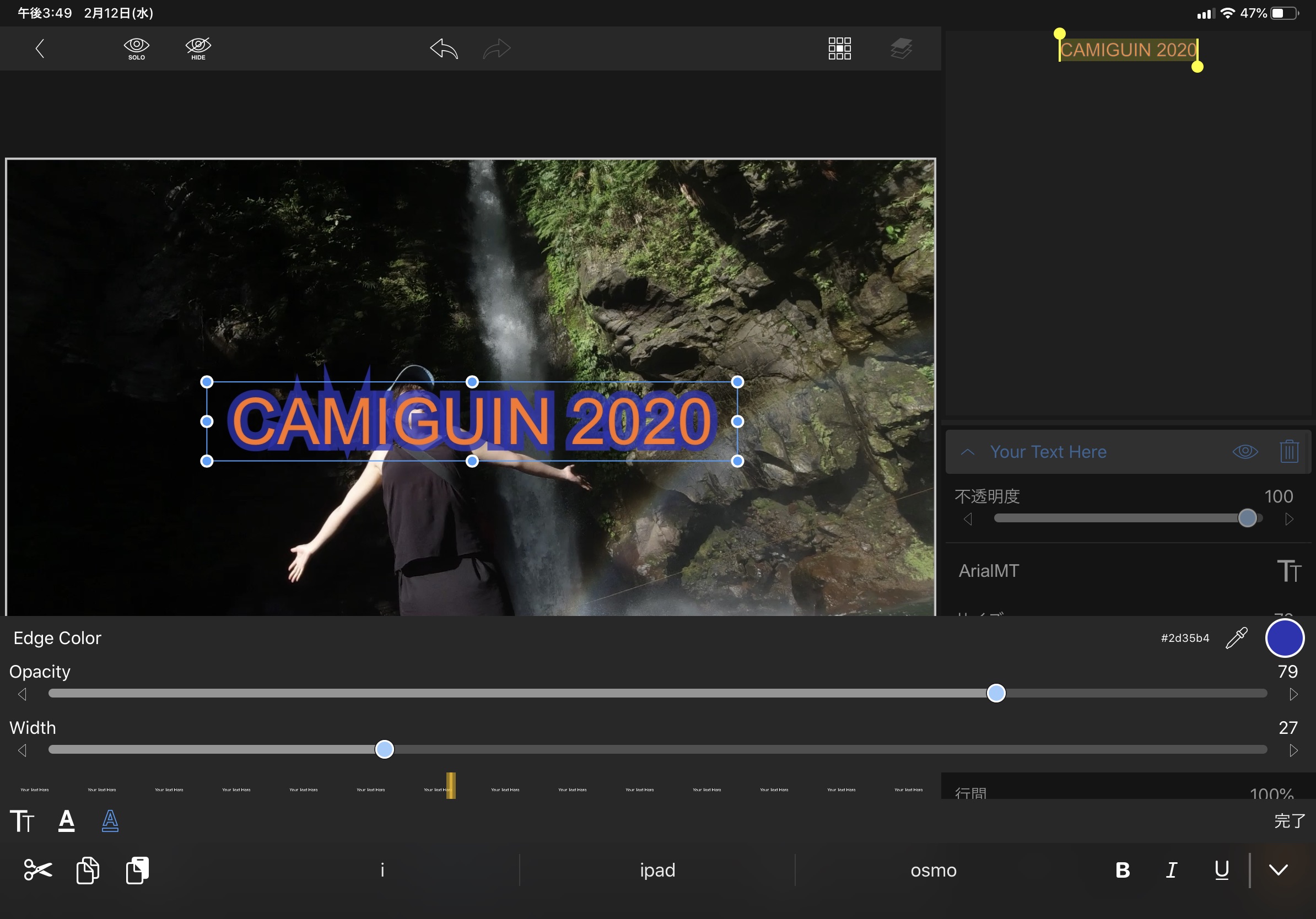Viewport: 1316px width, 919px height.
Task: Click the copy icon in bottom bar
Action: [x=88, y=870]
